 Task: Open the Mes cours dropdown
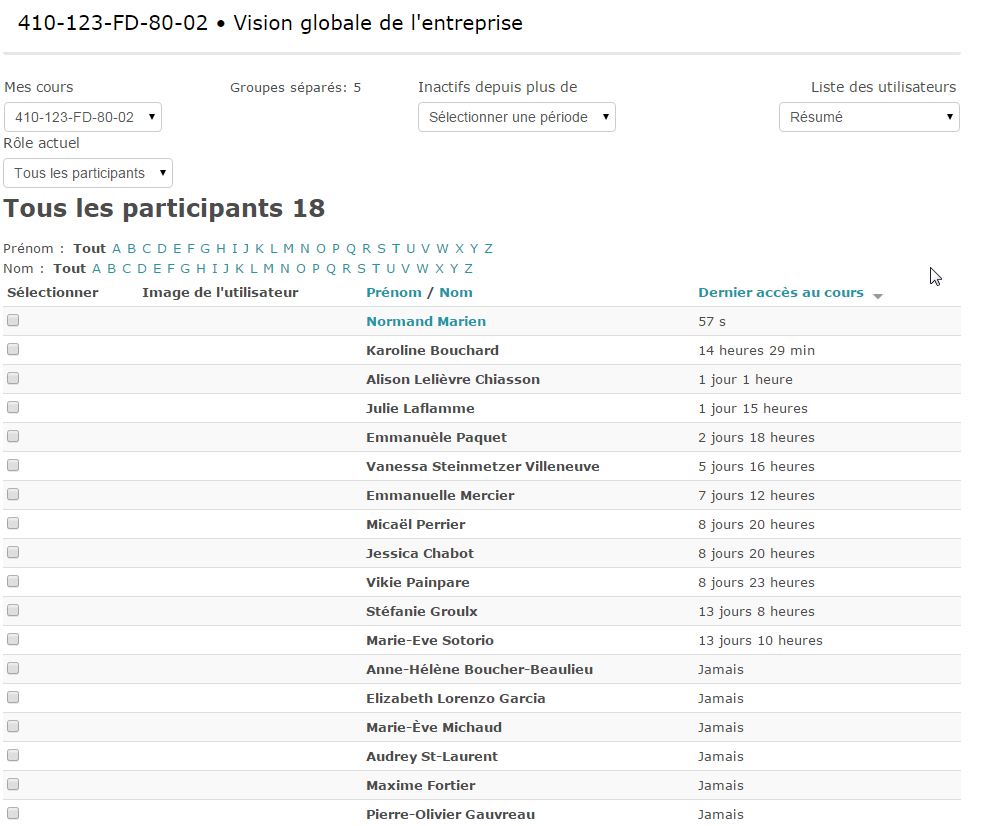point(83,117)
